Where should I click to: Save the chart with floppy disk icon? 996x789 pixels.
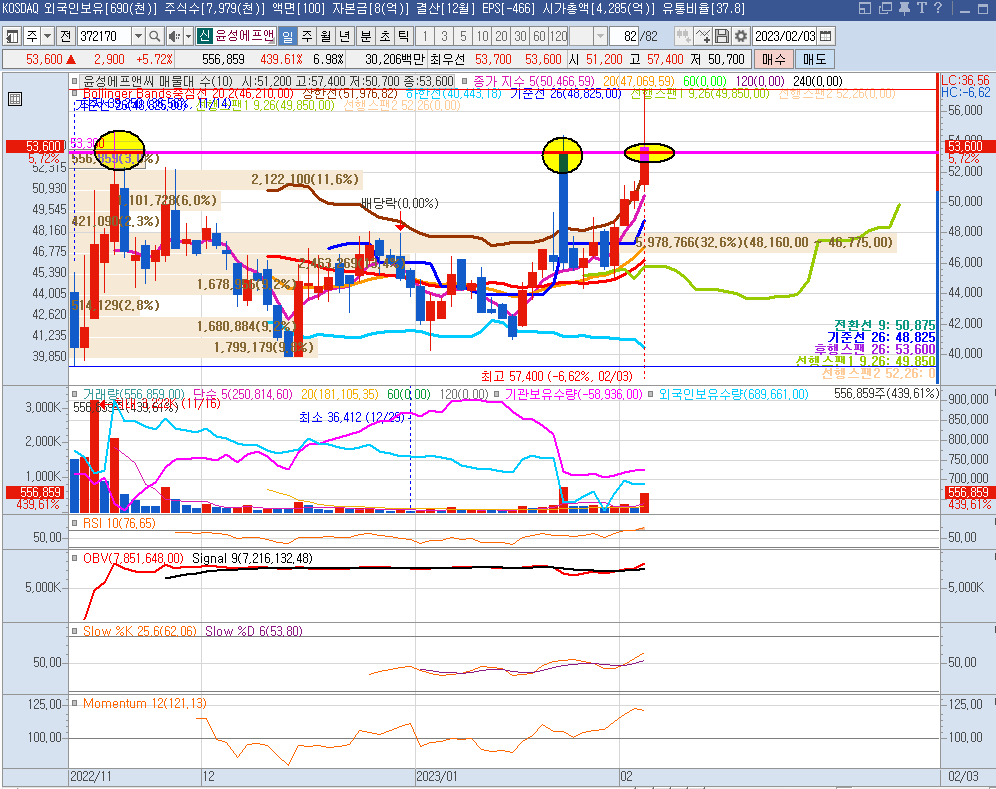pos(722,36)
